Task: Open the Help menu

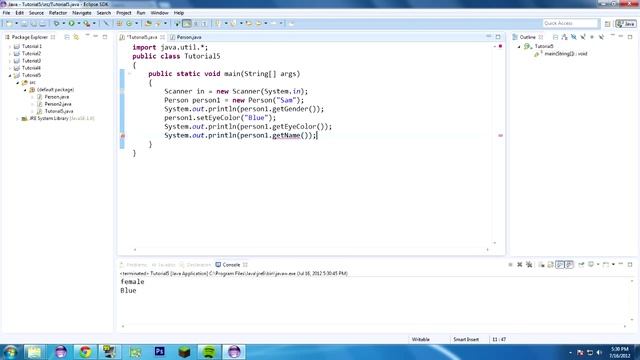Action: point(179,13)
